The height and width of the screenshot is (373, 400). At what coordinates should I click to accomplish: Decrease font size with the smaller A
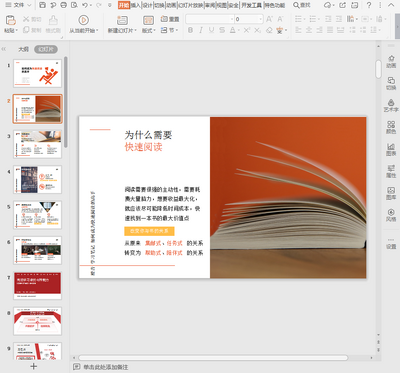pos(280,19)
